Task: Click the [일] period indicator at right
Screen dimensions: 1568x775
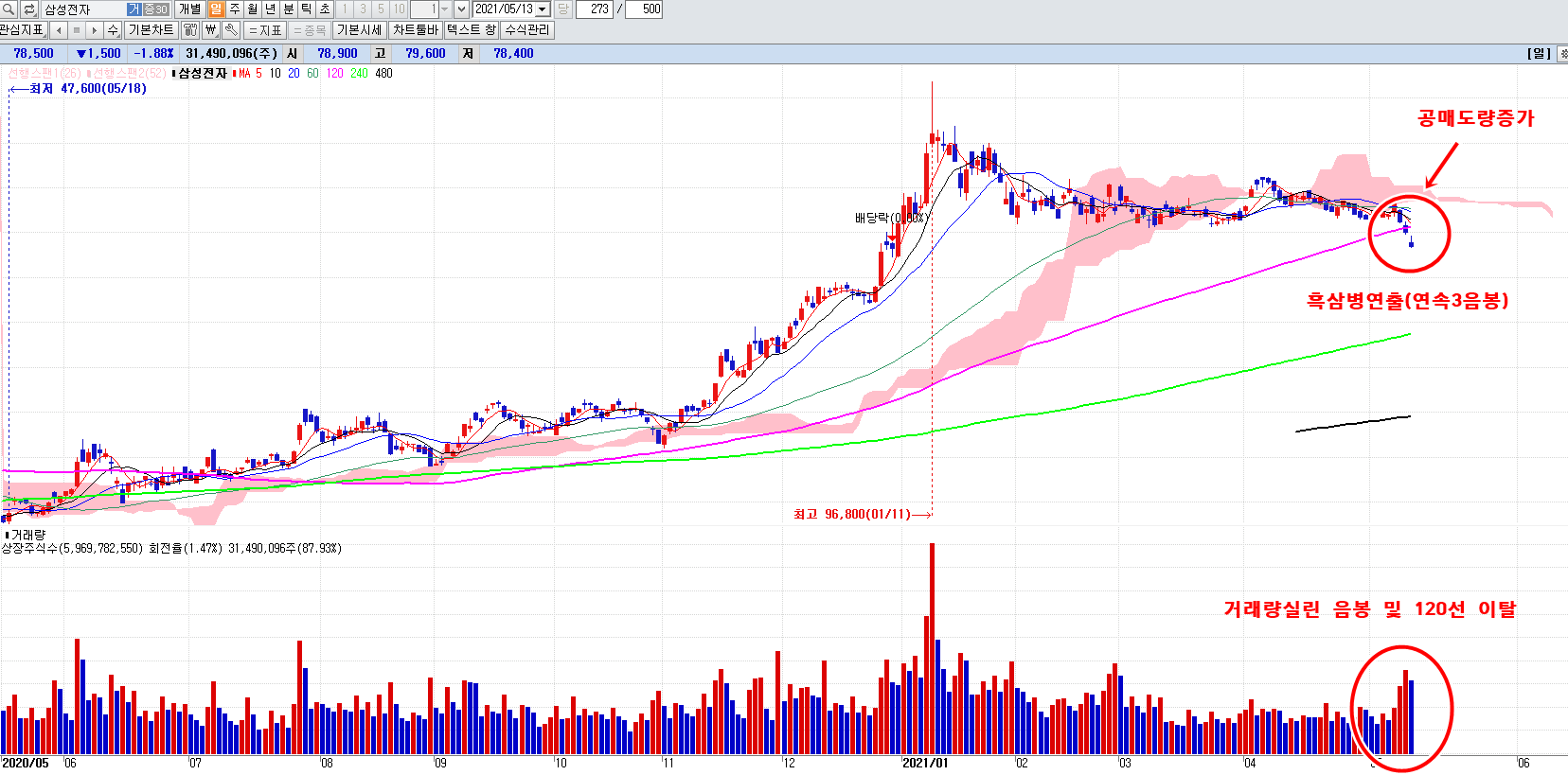Action: click(x=1539, y=54)
